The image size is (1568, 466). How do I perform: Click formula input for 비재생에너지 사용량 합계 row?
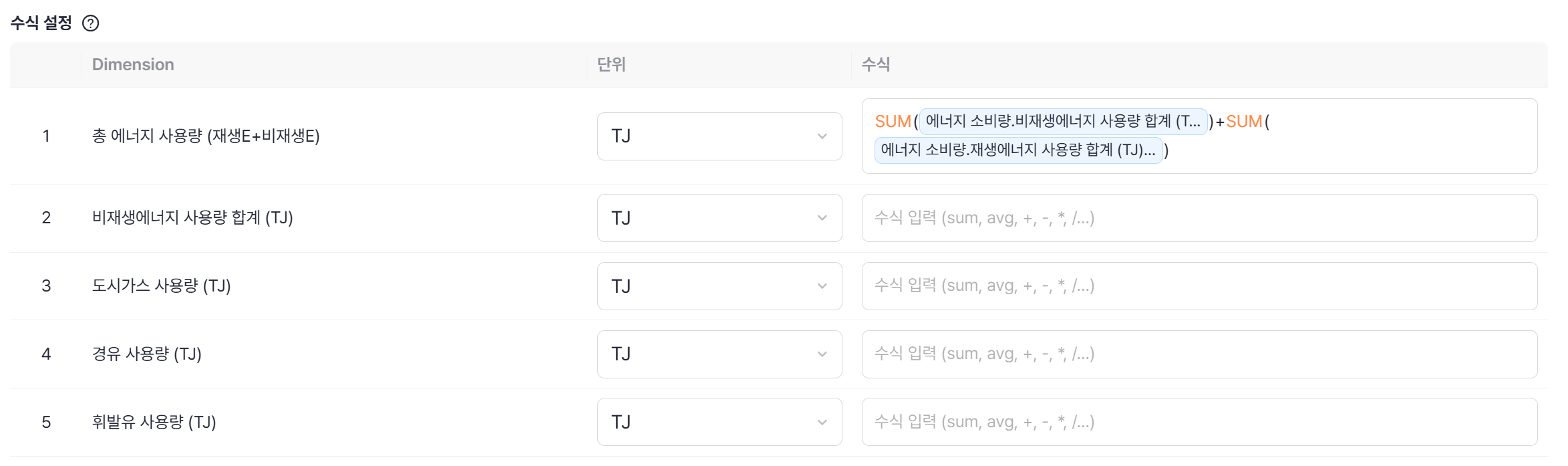pyautogui.click(x=1199, y=218)
